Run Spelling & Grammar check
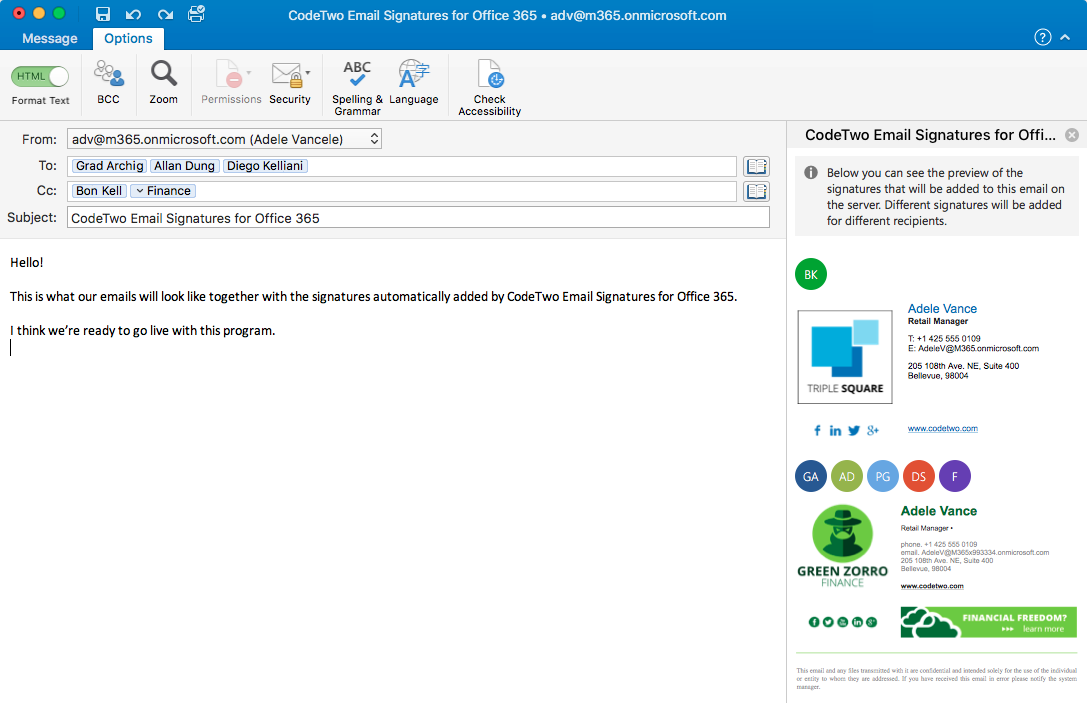Screen dimensions: 1087x703 tap(357, 87)
